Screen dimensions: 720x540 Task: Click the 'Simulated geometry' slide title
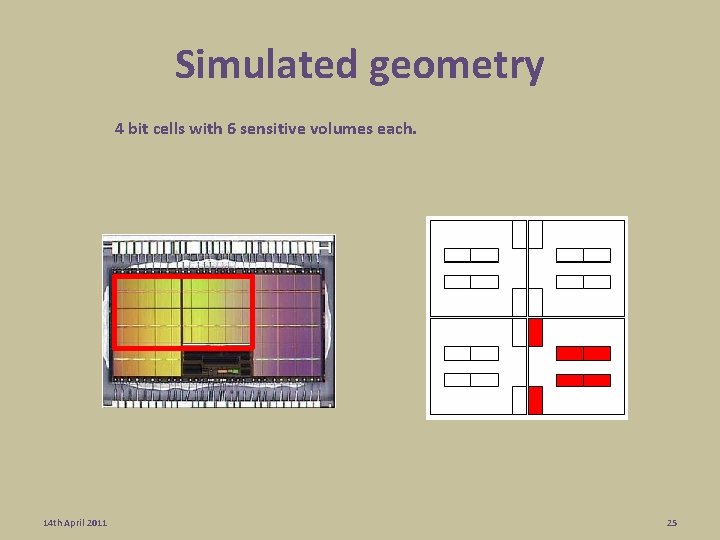[x=359, y=66]
